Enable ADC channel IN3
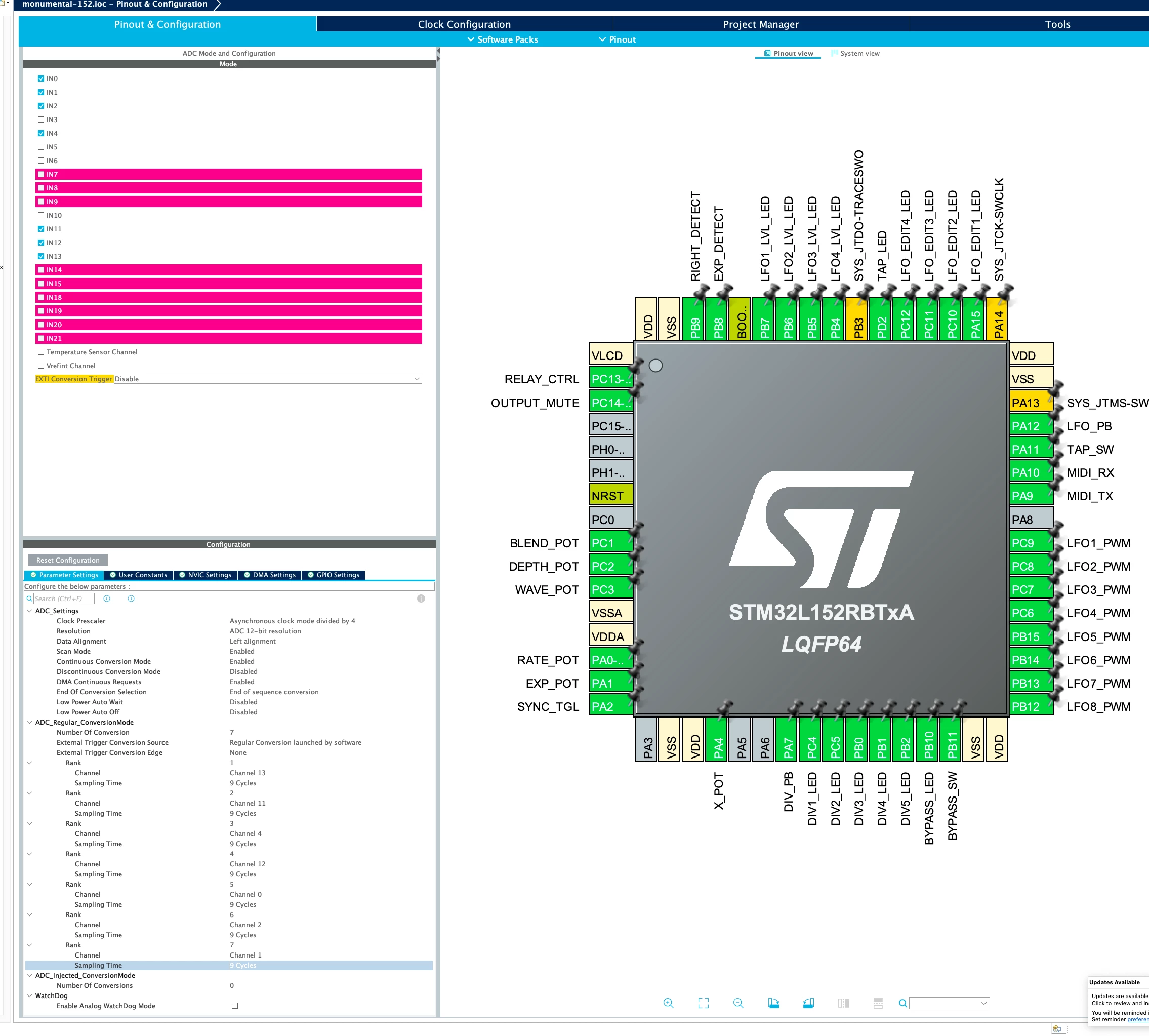This screenshot has height=1036, width=1149. (41, 119)
